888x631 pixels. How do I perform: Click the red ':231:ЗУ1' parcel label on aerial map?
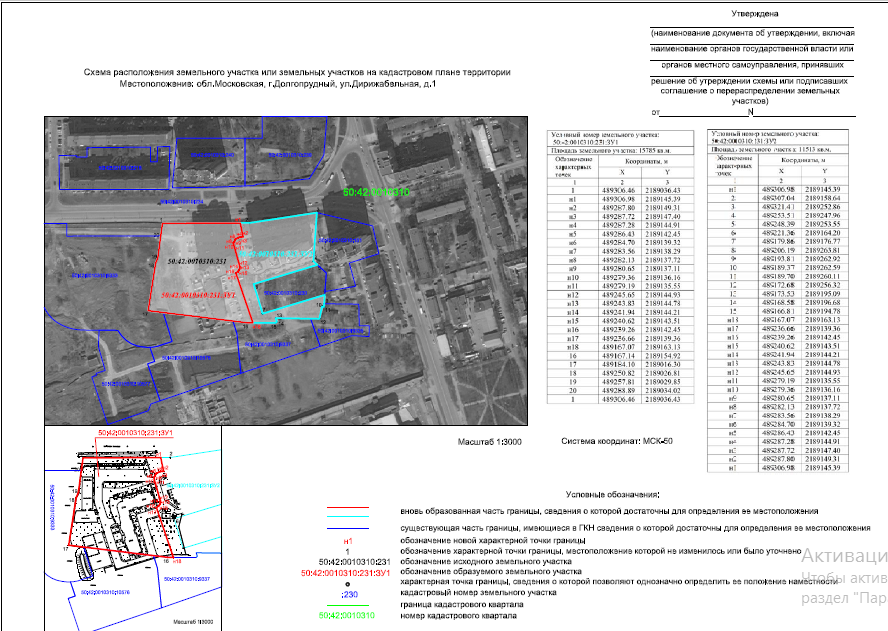pos(198,296)
